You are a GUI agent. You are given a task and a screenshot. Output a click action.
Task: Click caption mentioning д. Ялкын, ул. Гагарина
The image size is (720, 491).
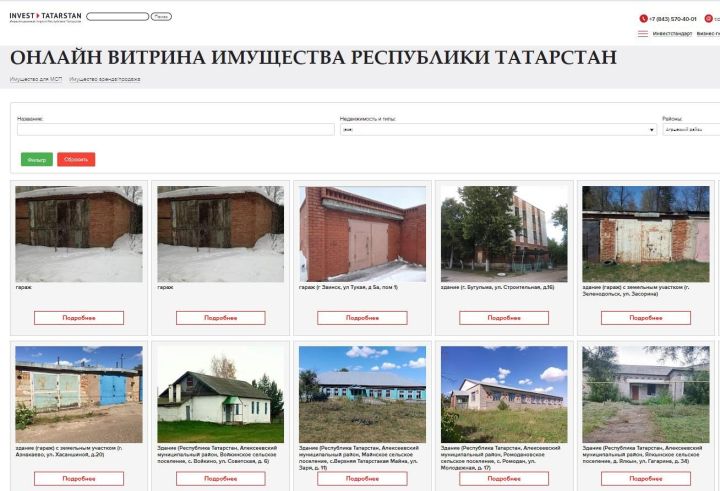pos(642,454)
